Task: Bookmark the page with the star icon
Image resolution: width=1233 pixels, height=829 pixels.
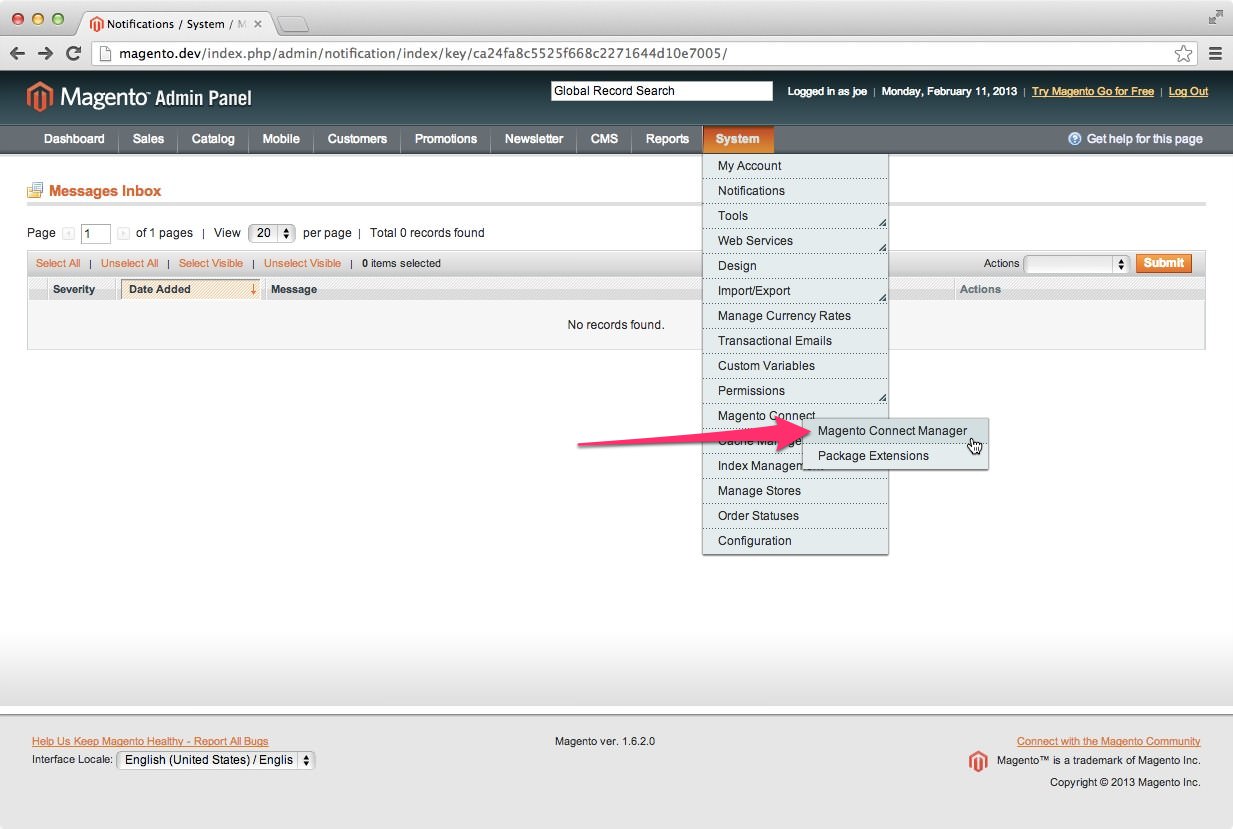Action: pos(1183,54)
